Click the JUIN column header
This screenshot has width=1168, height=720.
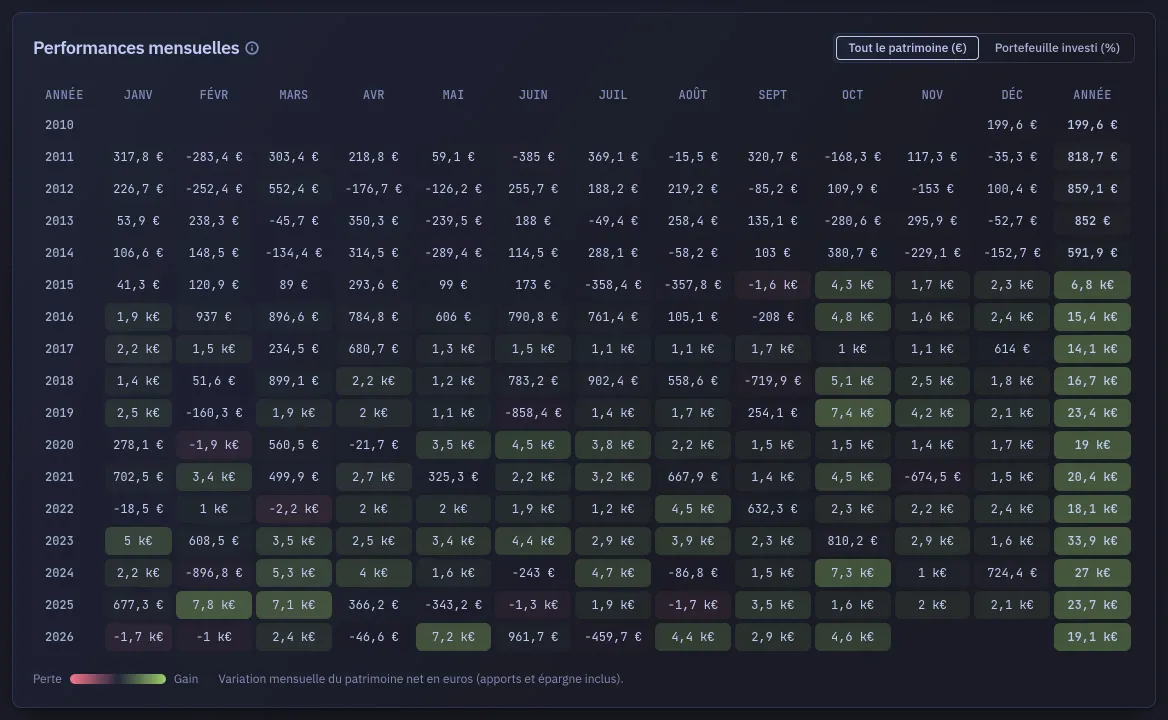(x=533, y=95)
